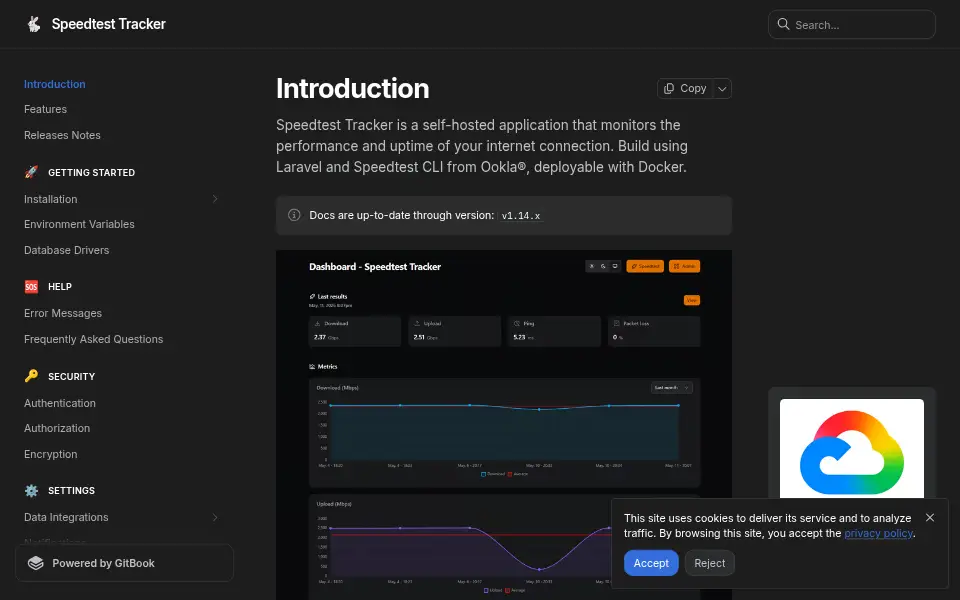Click the Google Cloud logo image
The height and width of the screenshot is (600, 960).
852,450
